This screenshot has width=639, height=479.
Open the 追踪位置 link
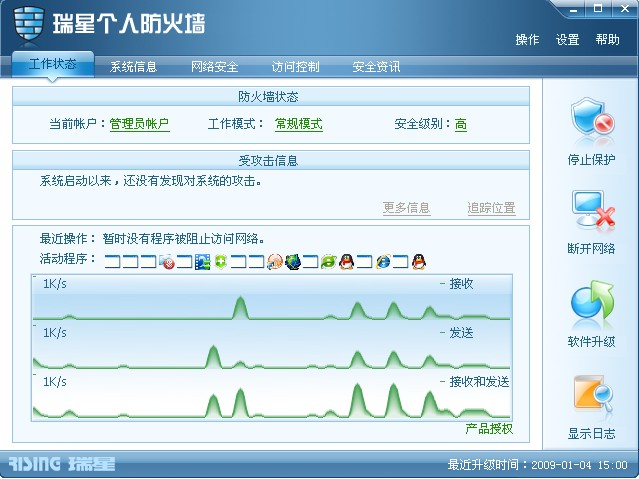pos(491,208)
